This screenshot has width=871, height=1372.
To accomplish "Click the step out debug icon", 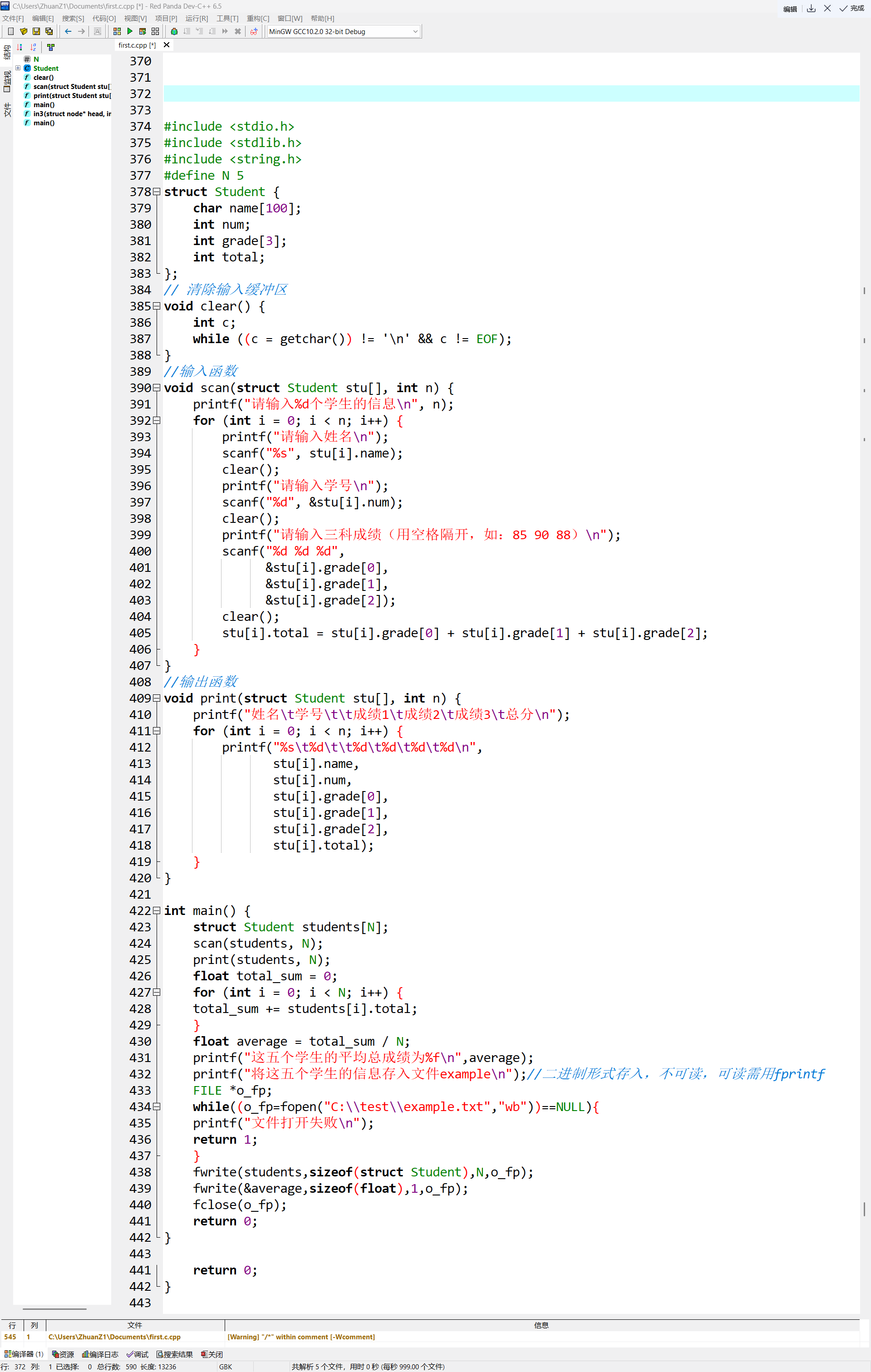I will tap(212, 31).
